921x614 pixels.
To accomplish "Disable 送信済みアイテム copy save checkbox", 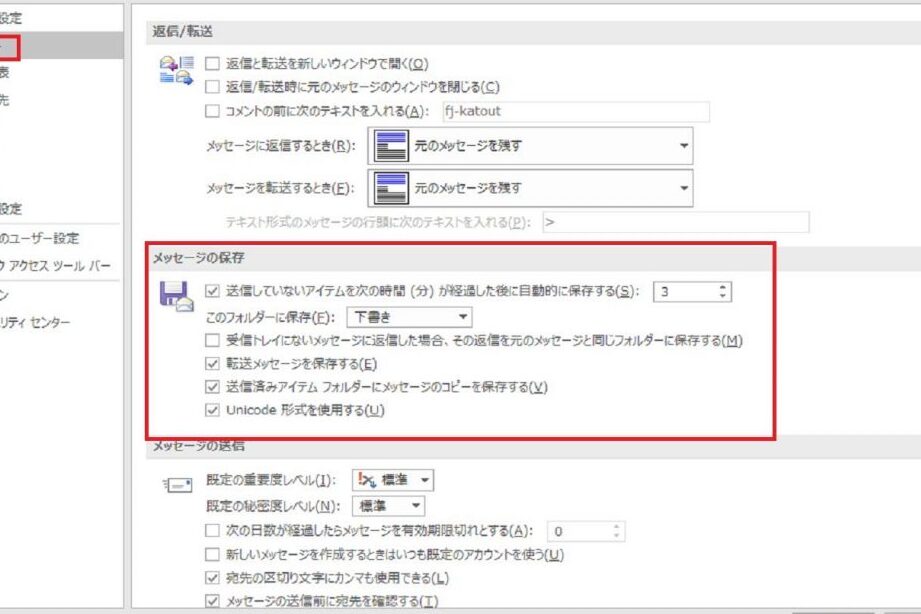I will click(212, 387).
